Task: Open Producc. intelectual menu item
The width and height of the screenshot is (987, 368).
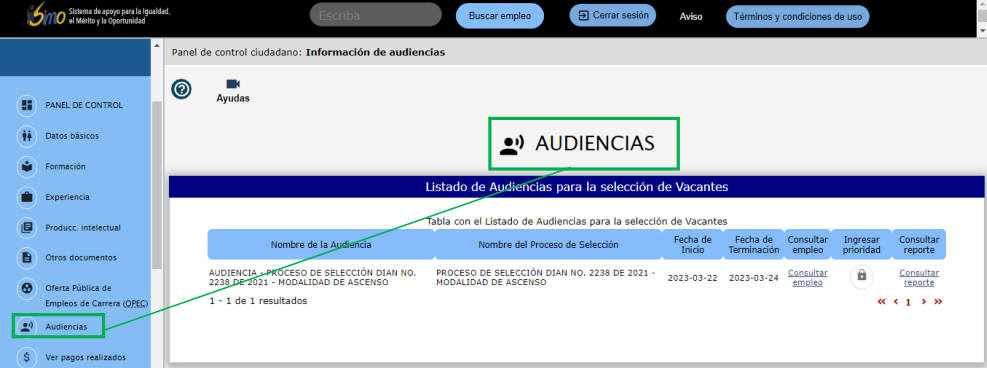Action: pyautogui.click(x=83, y=228)
